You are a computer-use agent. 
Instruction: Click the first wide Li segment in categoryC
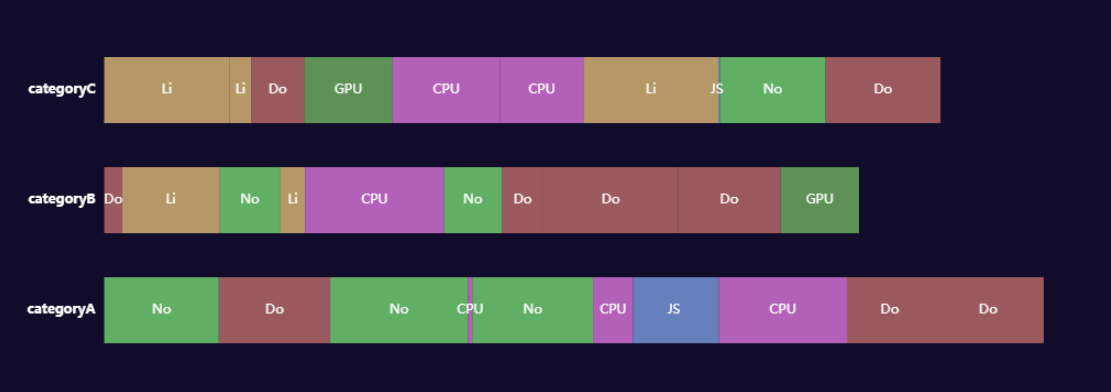click(167, 90)
